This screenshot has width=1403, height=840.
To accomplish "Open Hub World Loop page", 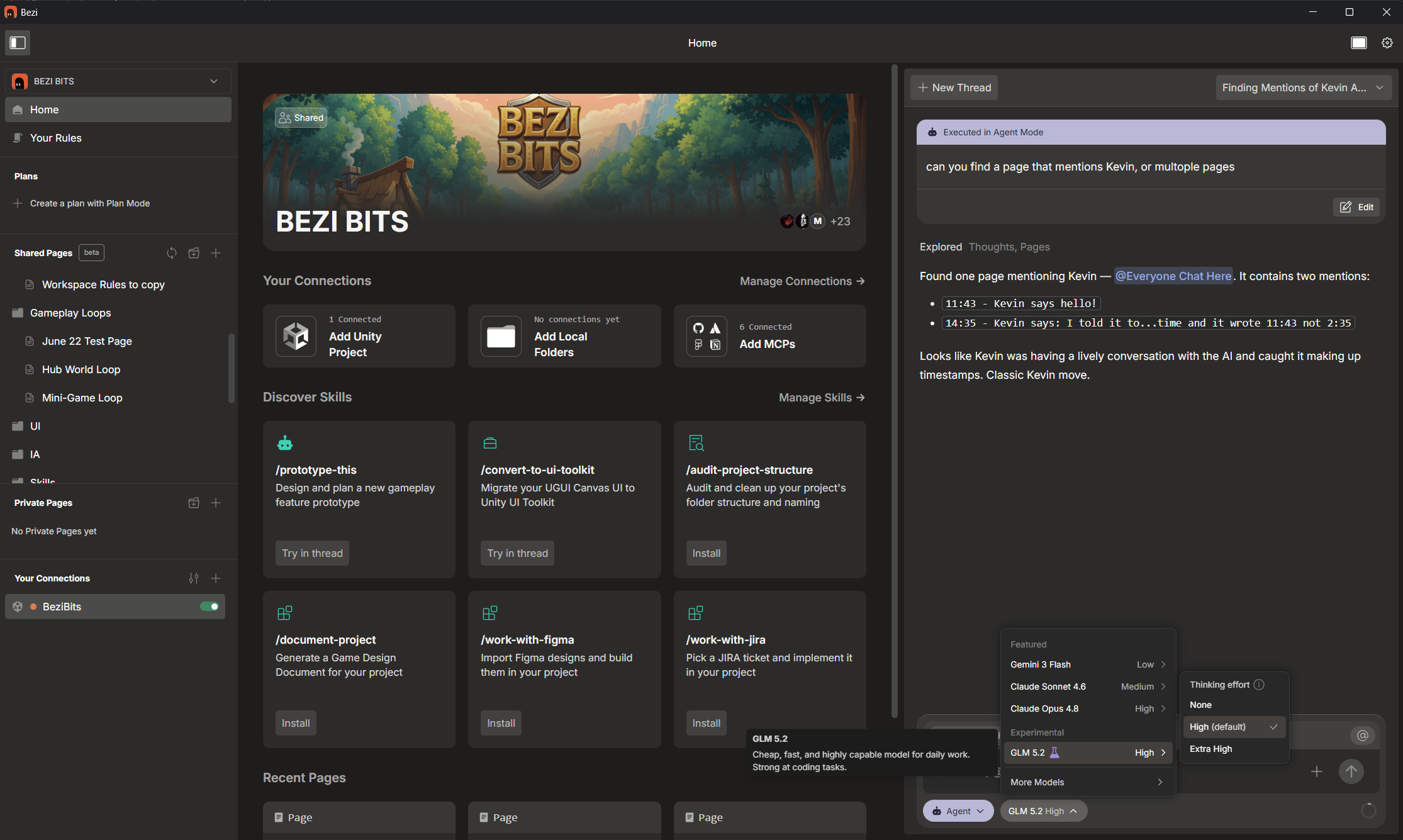I will coord(81,369).
